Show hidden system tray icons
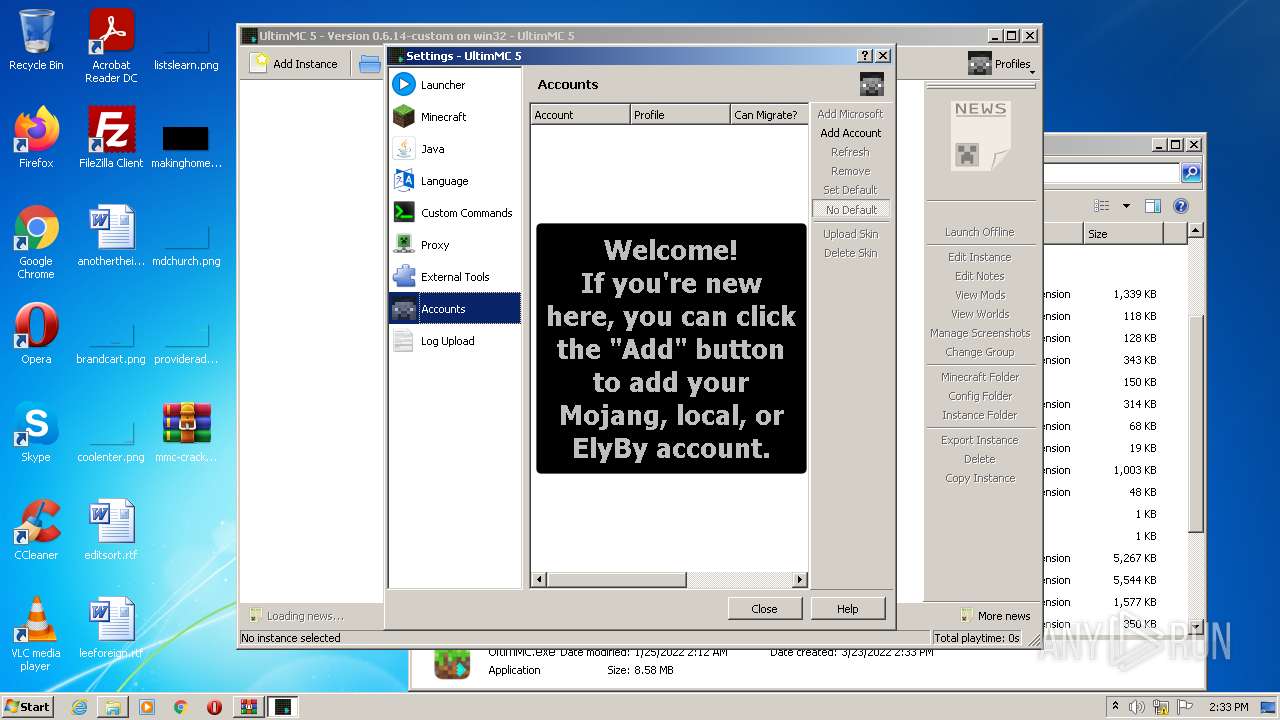 (1115, 707)
